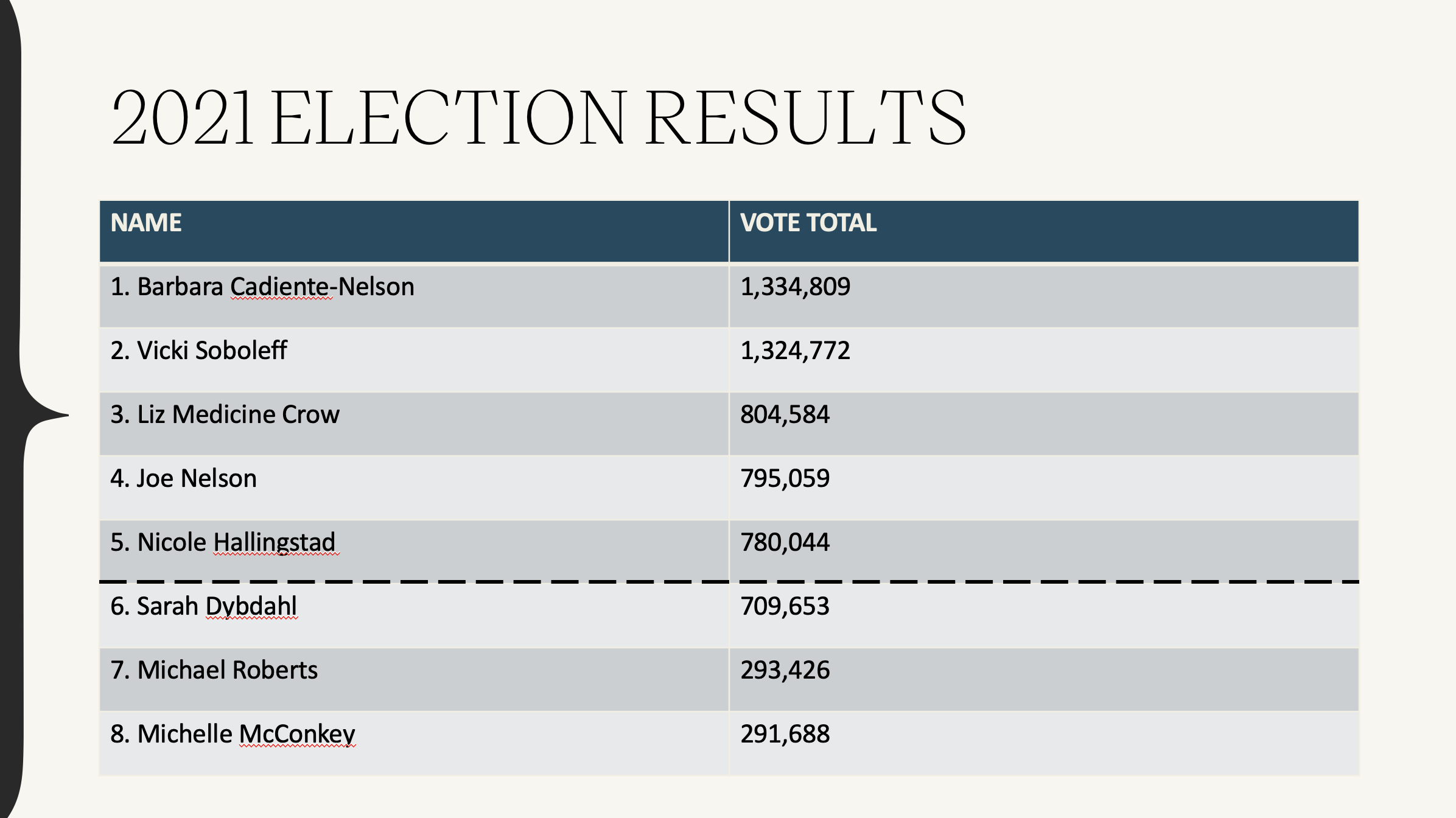Select the 709,653 vote total cell
Screen dimensions: 1456x818
pyautogui.click(x=785, y=606)
